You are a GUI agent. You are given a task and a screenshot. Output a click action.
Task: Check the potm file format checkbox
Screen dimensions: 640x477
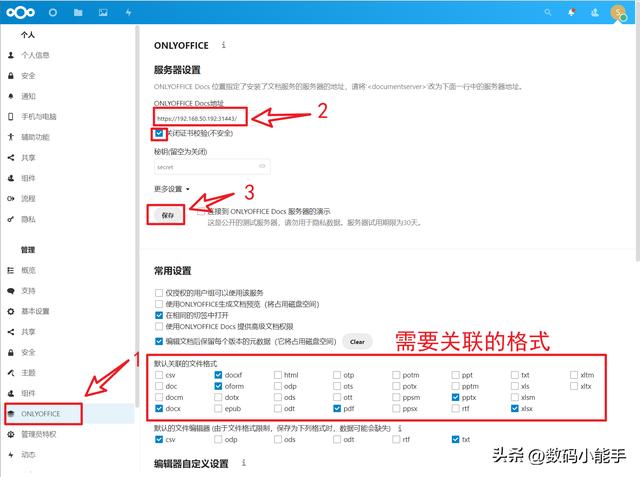[396, 375]
